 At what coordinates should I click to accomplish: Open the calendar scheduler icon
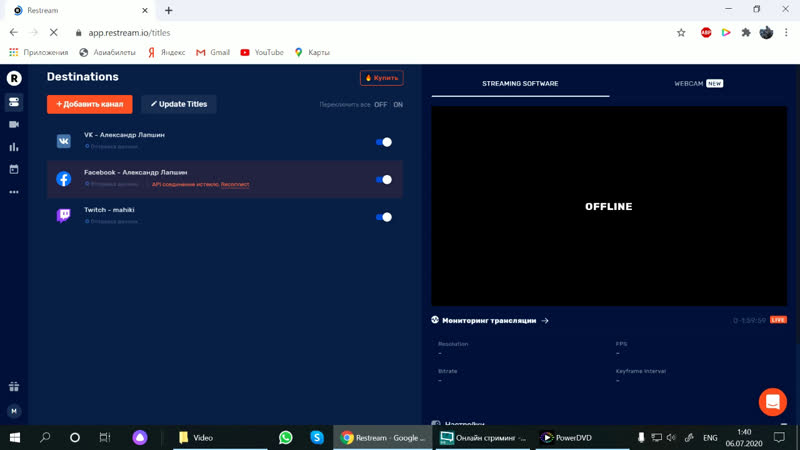click(14, 169)
